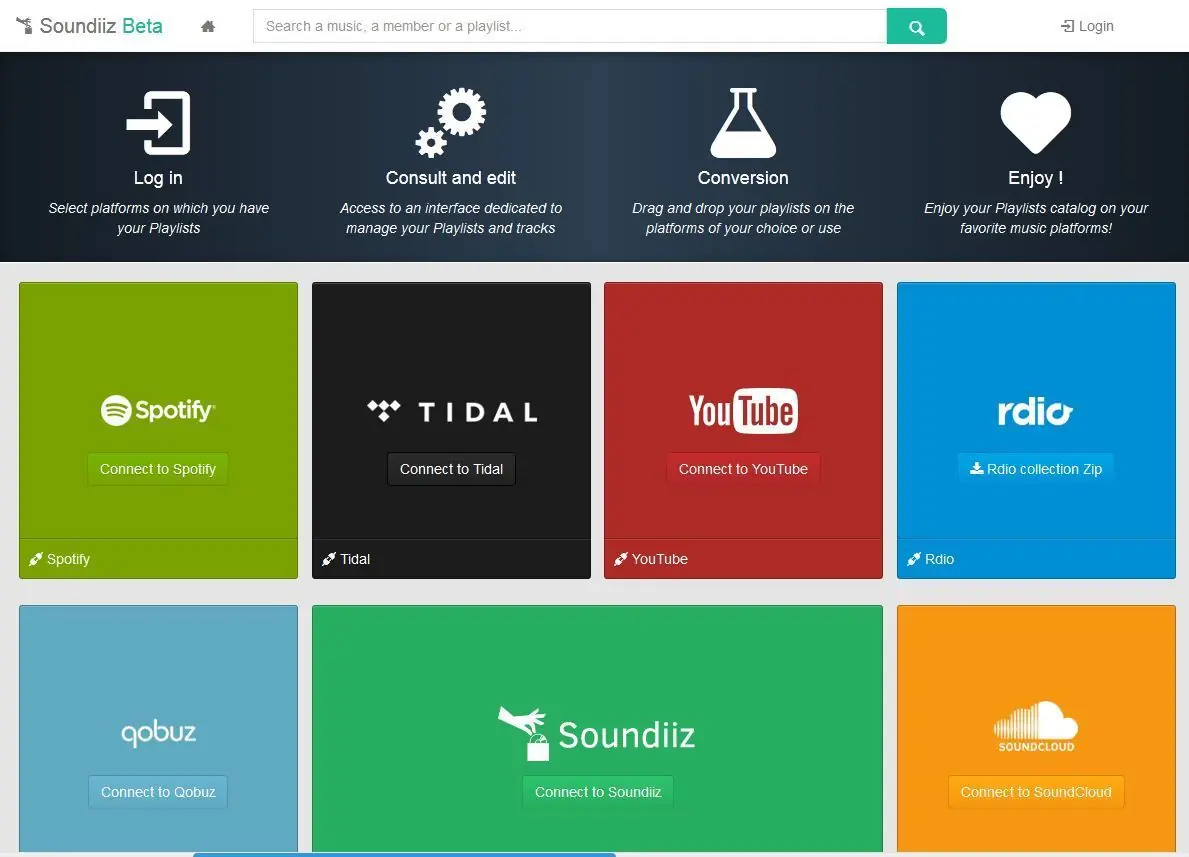Select the 'Enjoy !' heading
This screenshot has height=857, width=1189.
[1036, 177]
